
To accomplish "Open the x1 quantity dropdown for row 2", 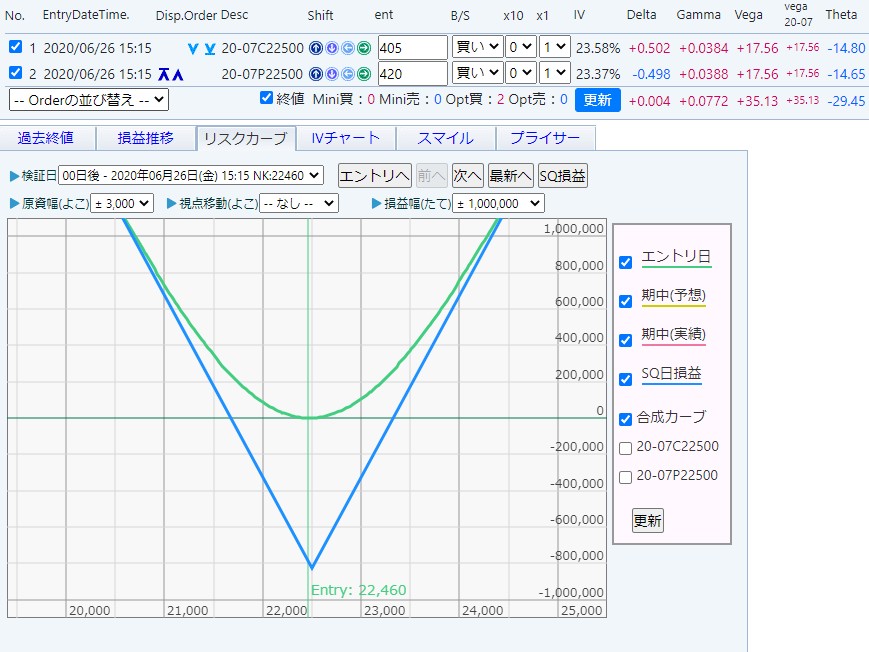I will coord(555,73).
